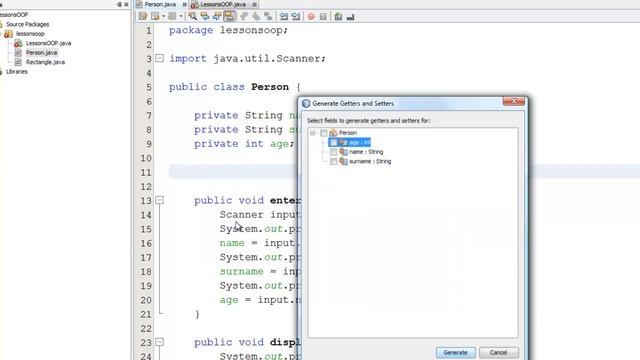Screen dimensions: 640x360
Task: Select Source Packages in project tree
Action: tap(27, 24)
